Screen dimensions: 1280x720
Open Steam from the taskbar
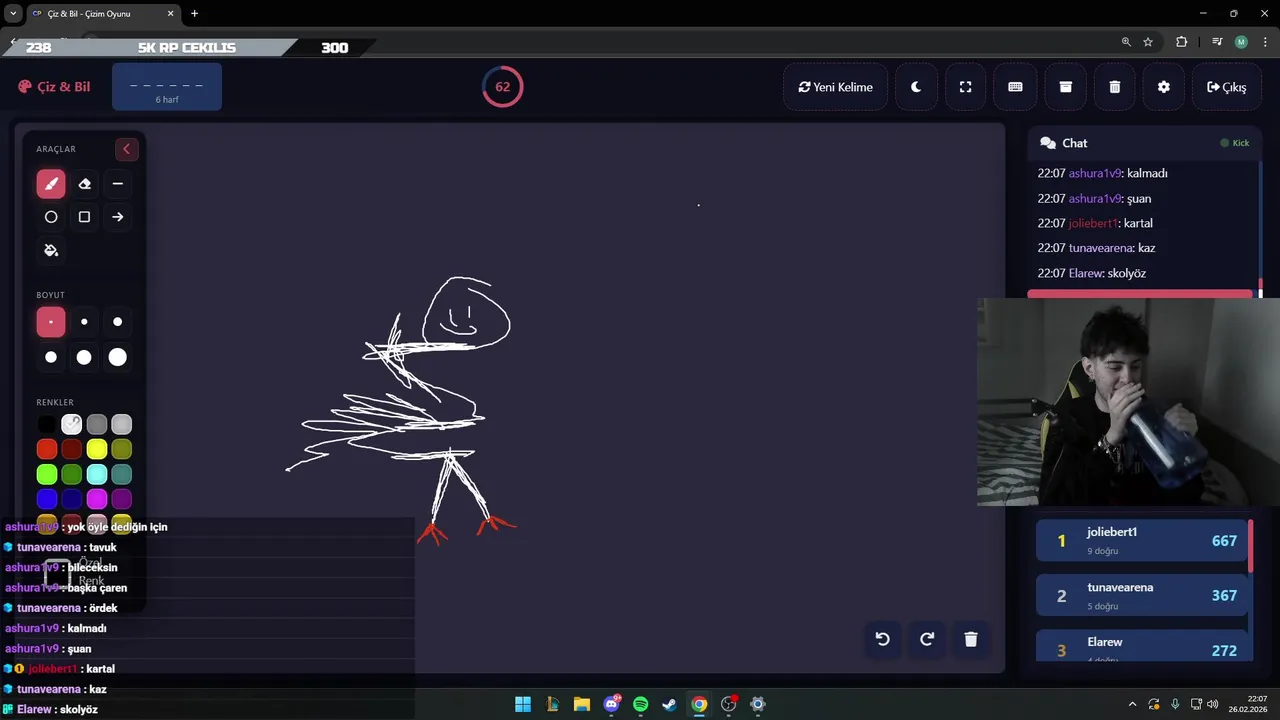point(669,704)
